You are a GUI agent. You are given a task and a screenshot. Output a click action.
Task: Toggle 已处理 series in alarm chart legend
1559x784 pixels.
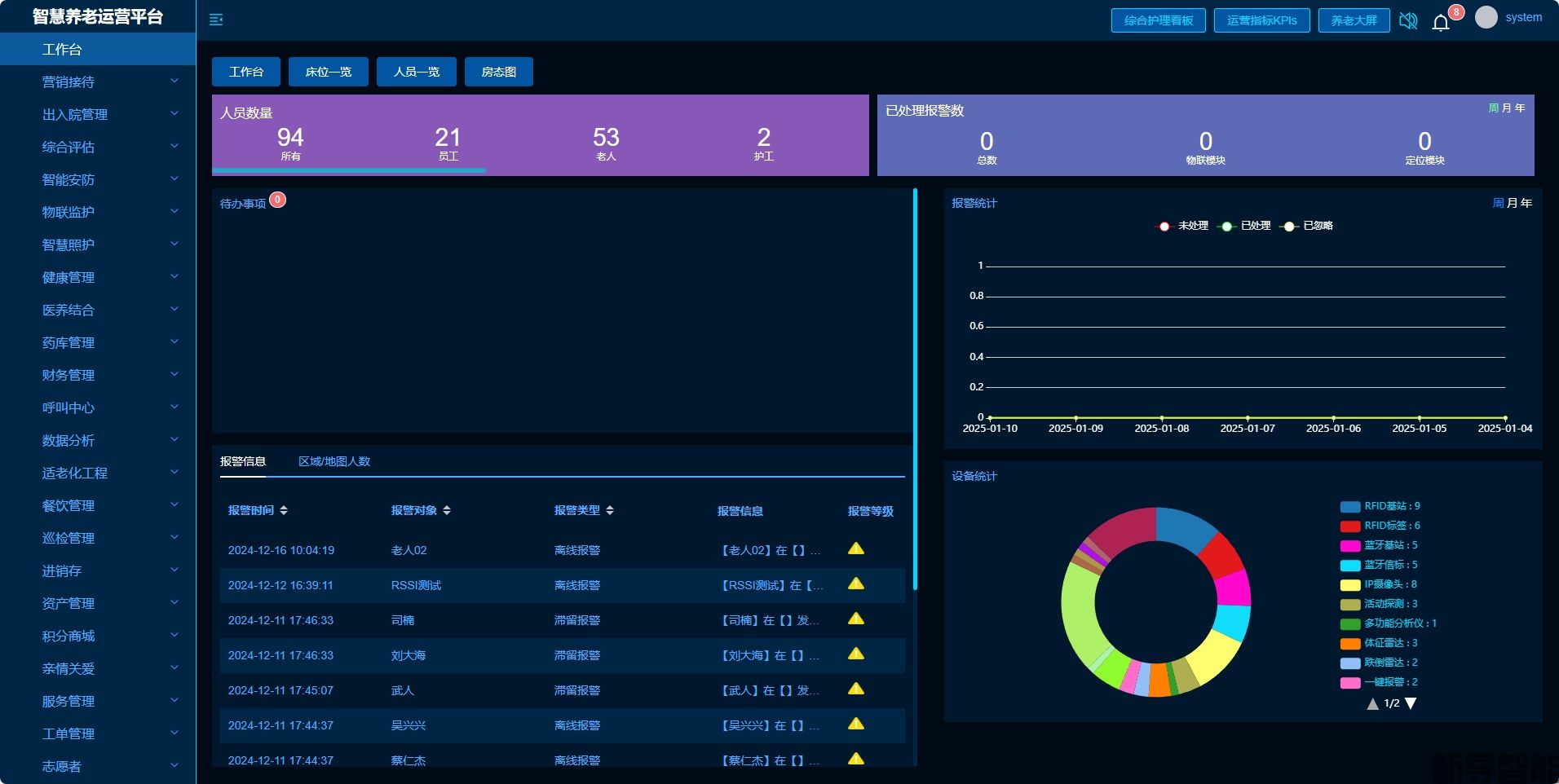[x=1226, y=226]
